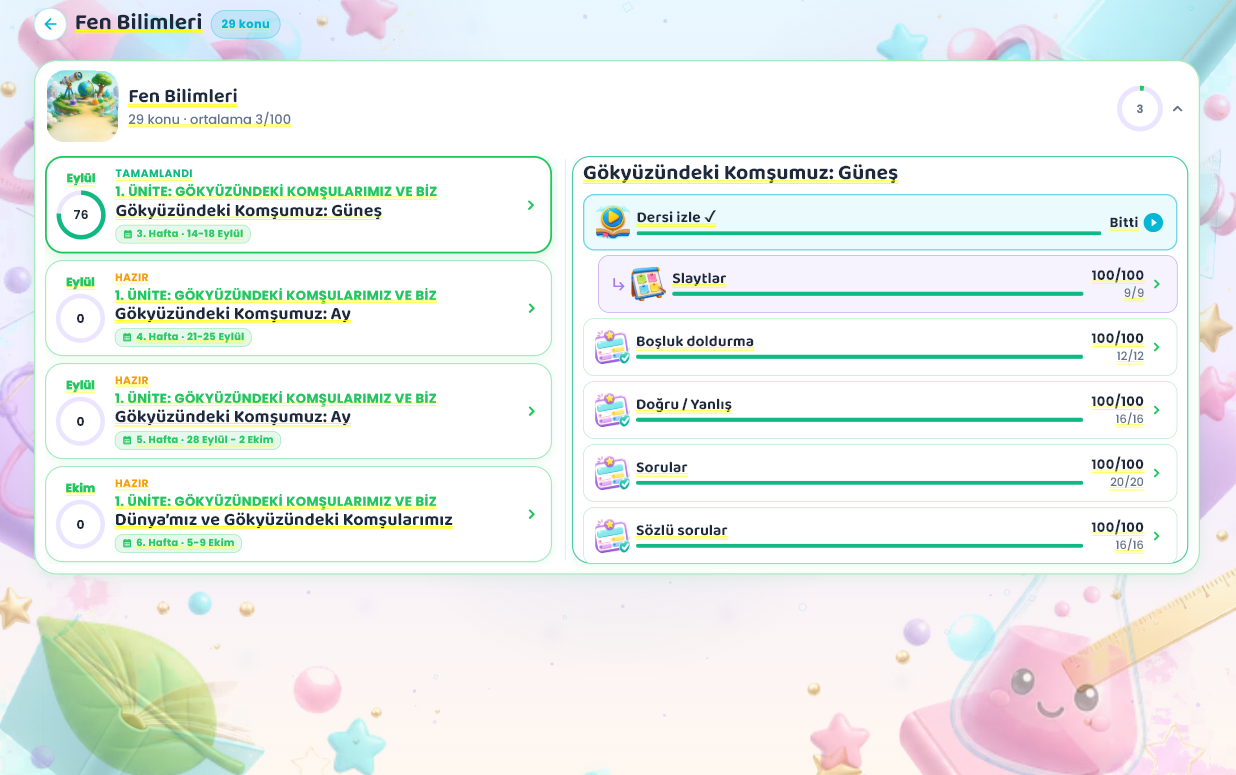
Task: Click the 20/20 count in Sorular row
Action: [x=1127, y=482]
